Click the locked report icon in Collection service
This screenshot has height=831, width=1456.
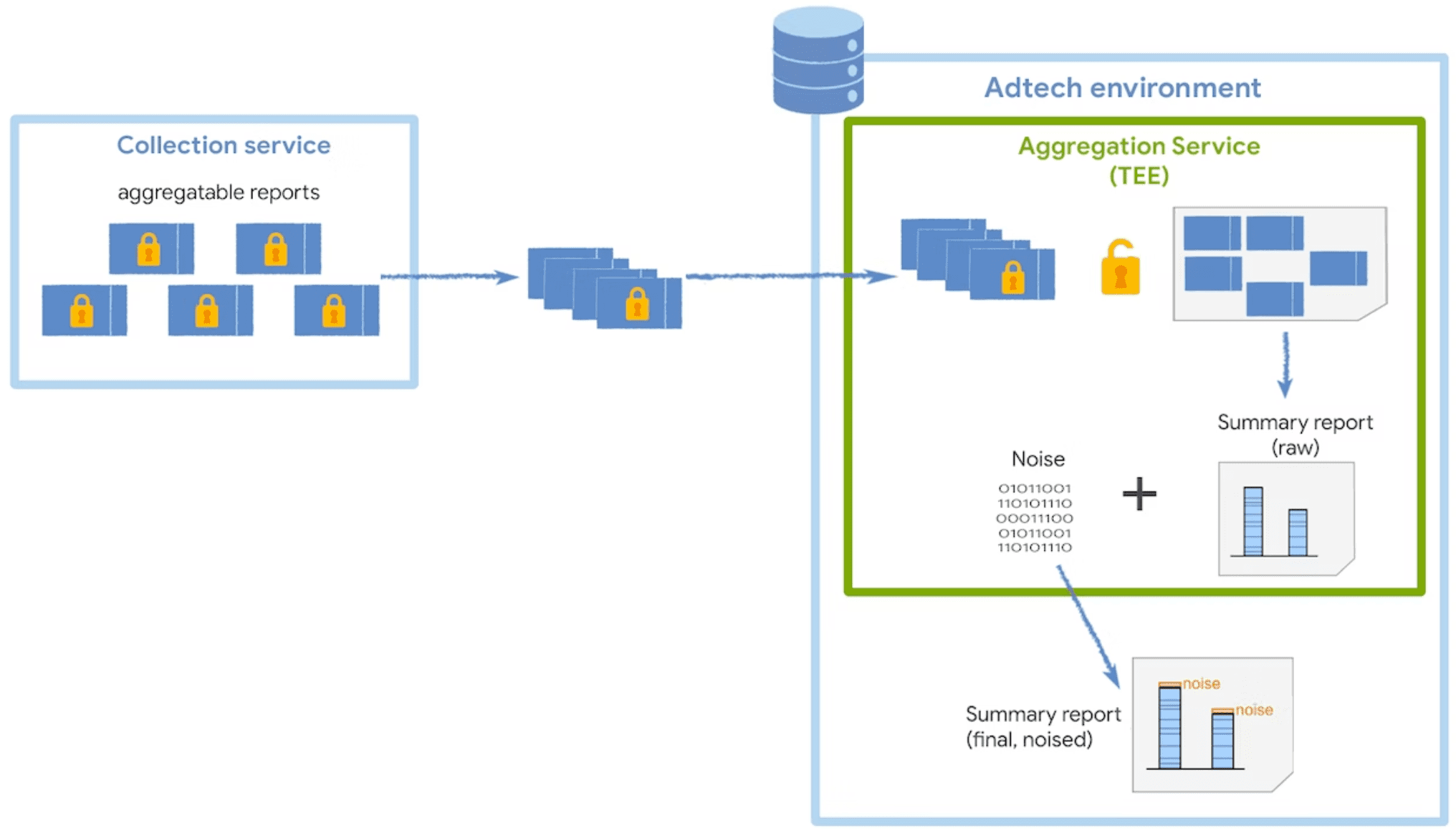(150, 248)
